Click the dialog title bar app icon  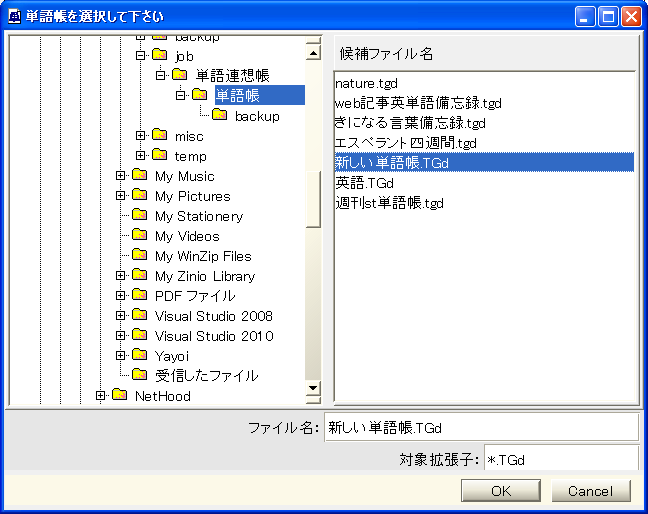click(14, 17)
